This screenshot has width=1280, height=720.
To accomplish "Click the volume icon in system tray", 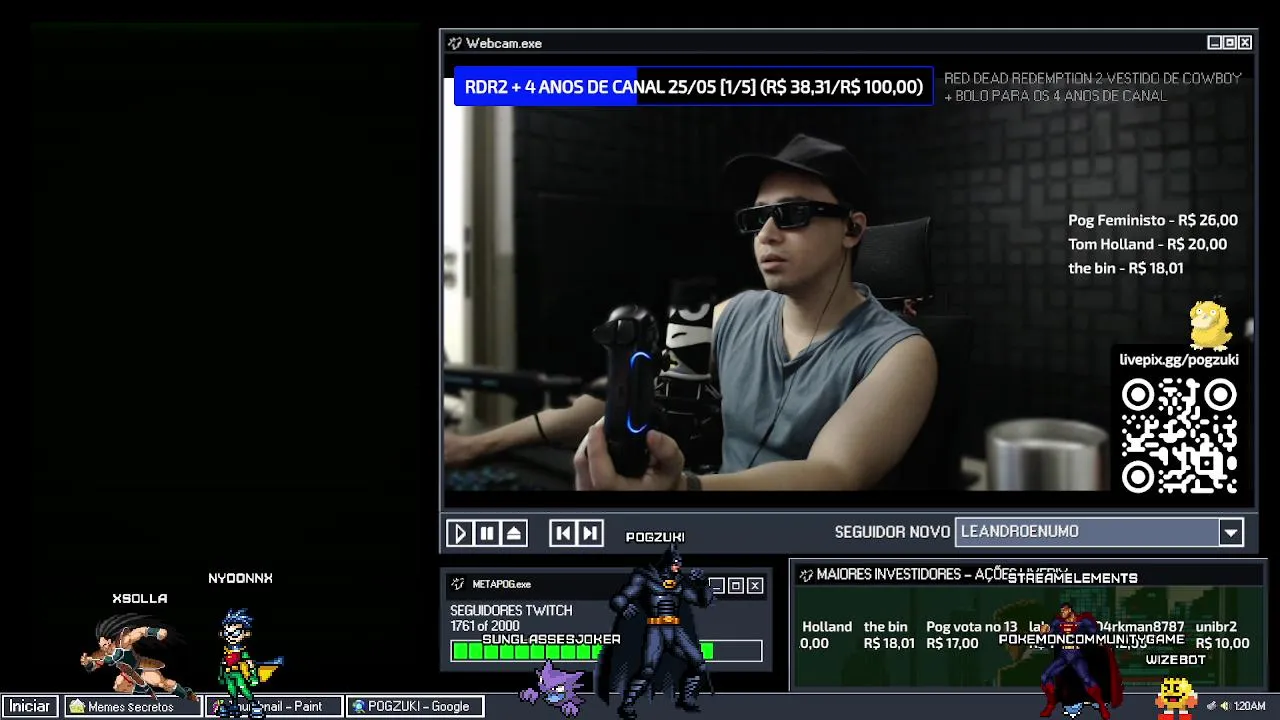I will pyautogui.click(x=1225, y=706).
